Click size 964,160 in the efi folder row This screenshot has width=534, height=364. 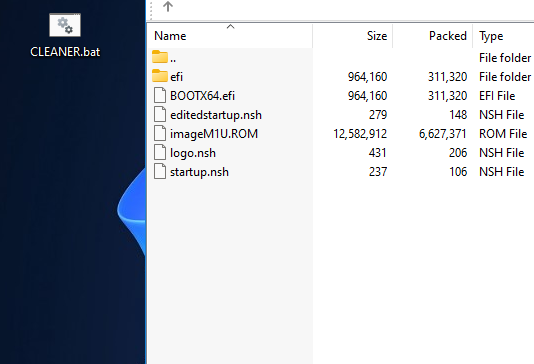point(367,77)
